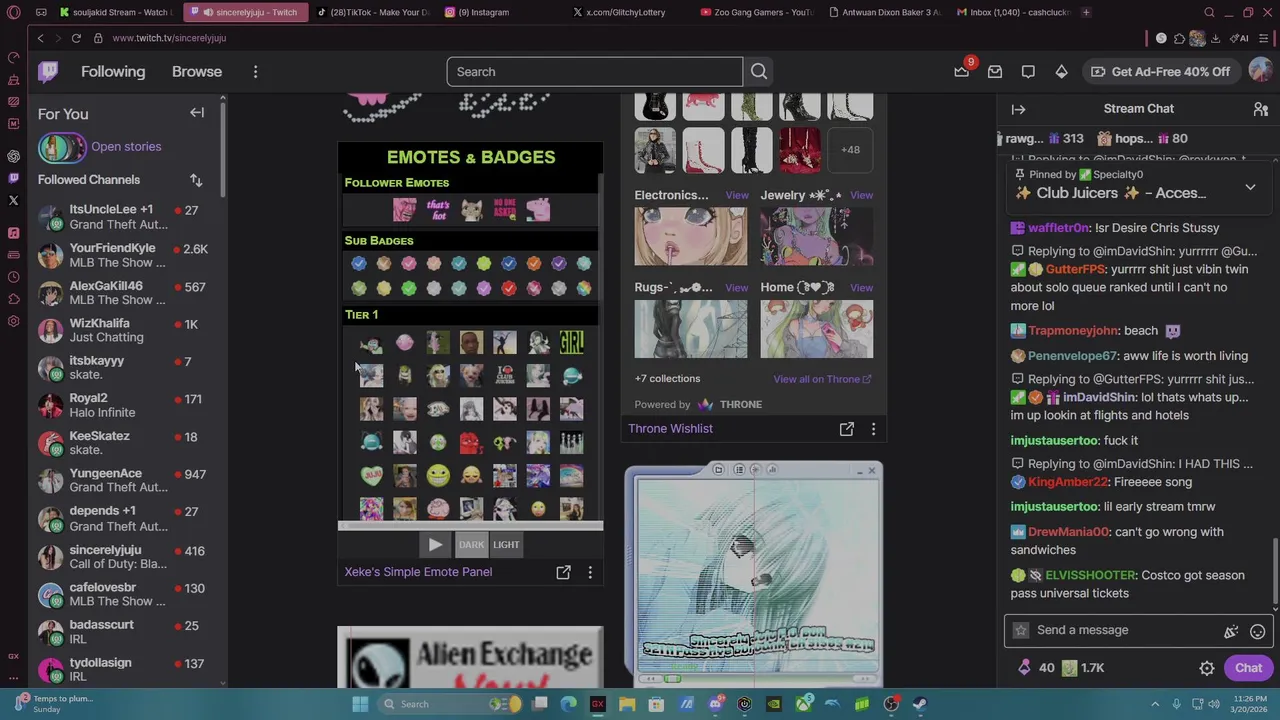View the Jewelry collection
This screenshot has width=1280, height=720.
(861, 196)
